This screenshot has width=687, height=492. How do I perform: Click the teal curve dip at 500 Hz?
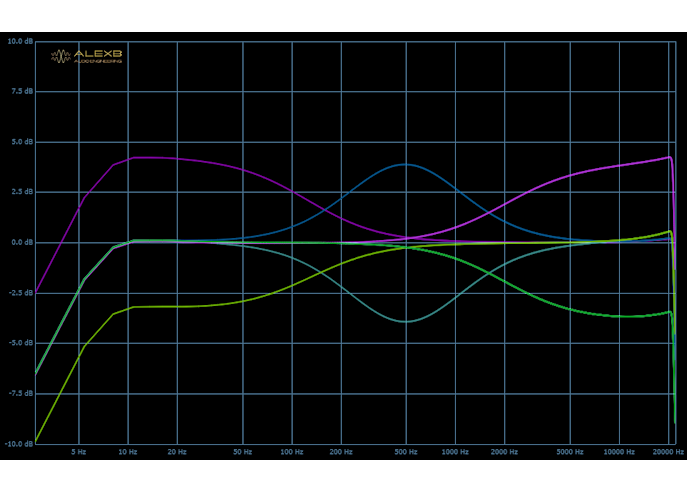click(406, 322)
